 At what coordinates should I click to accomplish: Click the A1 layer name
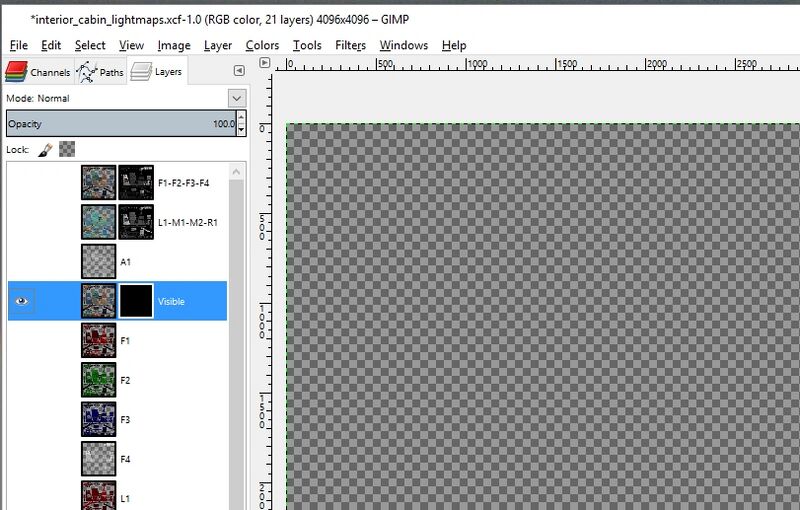pos(126,262)
